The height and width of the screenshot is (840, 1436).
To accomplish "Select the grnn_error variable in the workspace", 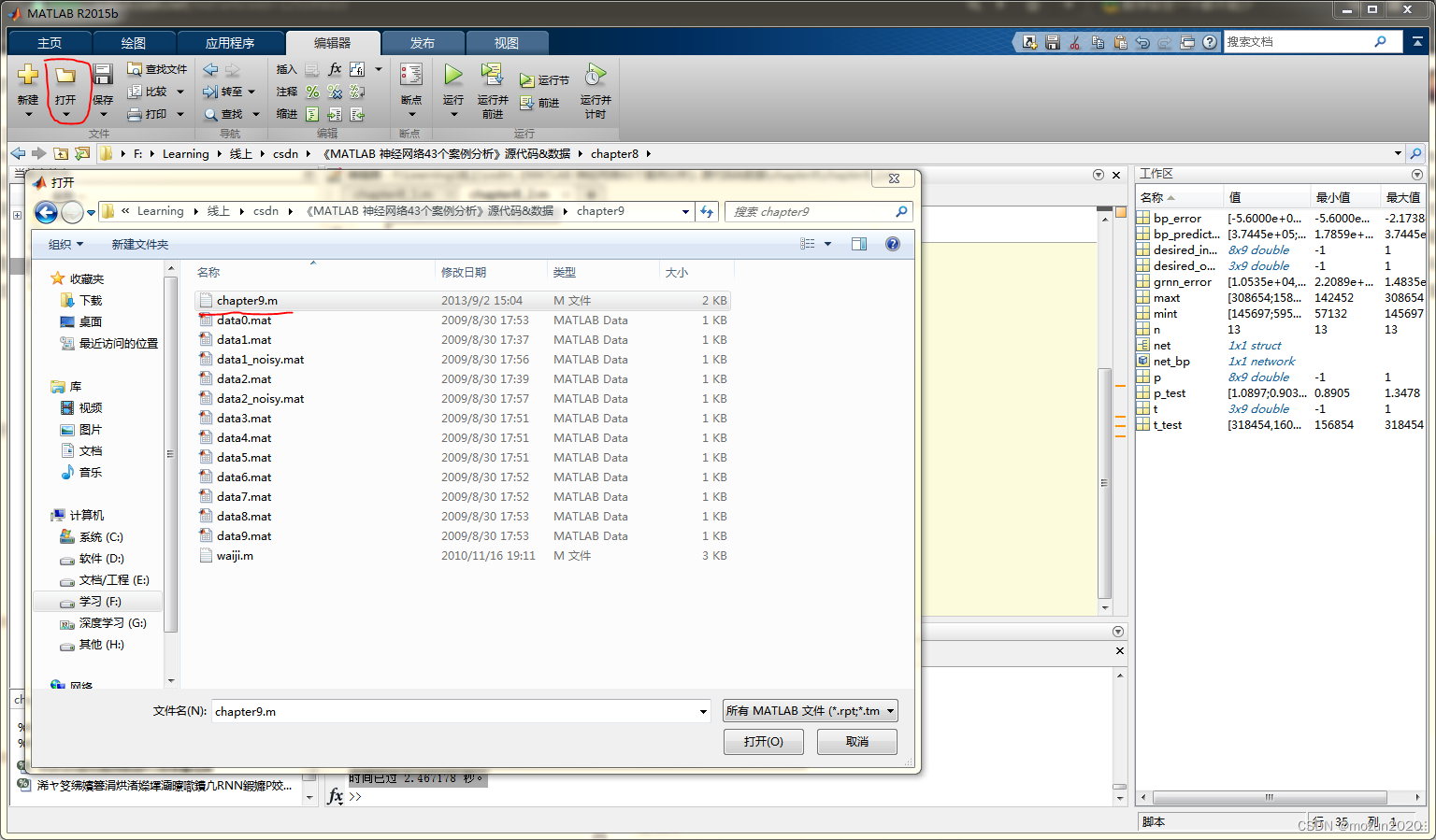I will click(1280, 281).
